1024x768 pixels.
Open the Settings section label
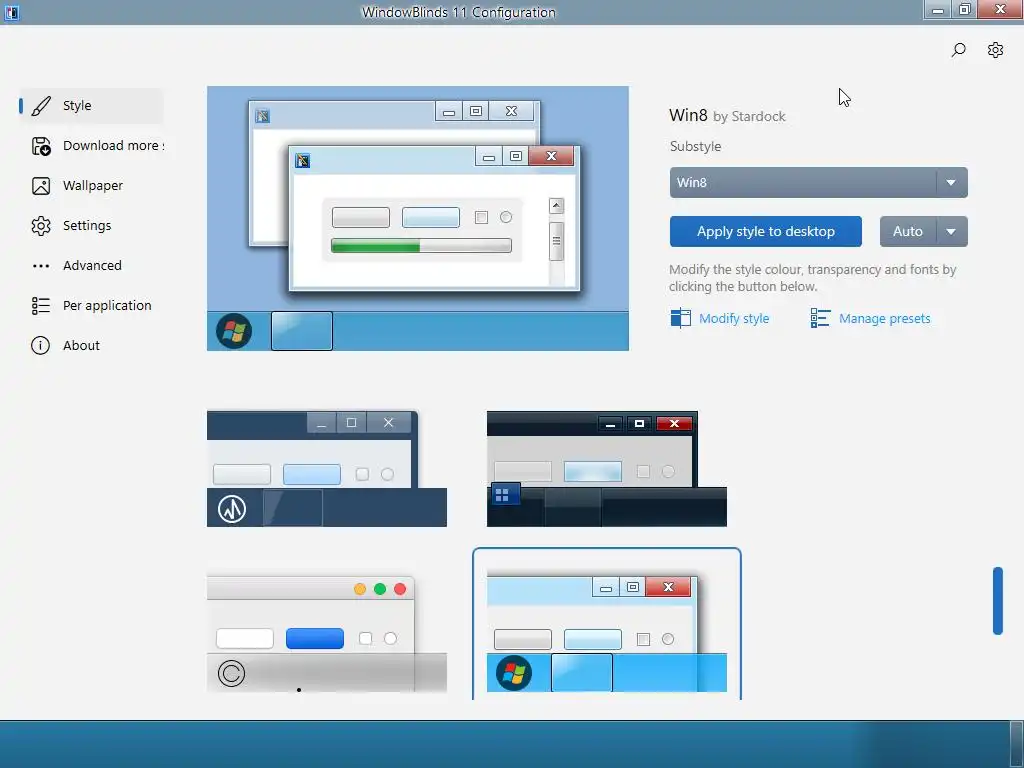(87, 225)
